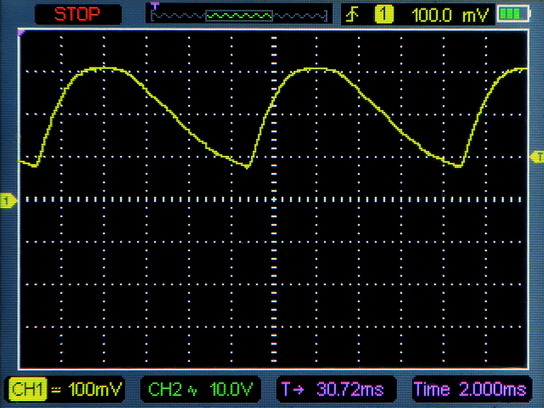Select the green CH2 channel label
544x408 pixels.
point(164,389)
